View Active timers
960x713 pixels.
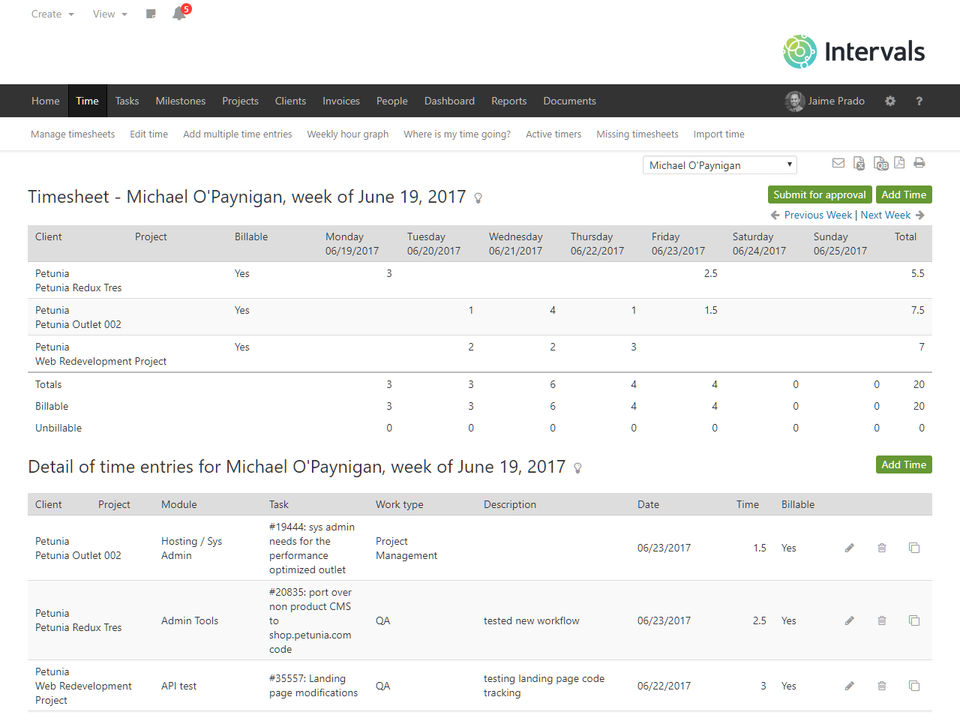pyautogui.click(x=553, y=134)
